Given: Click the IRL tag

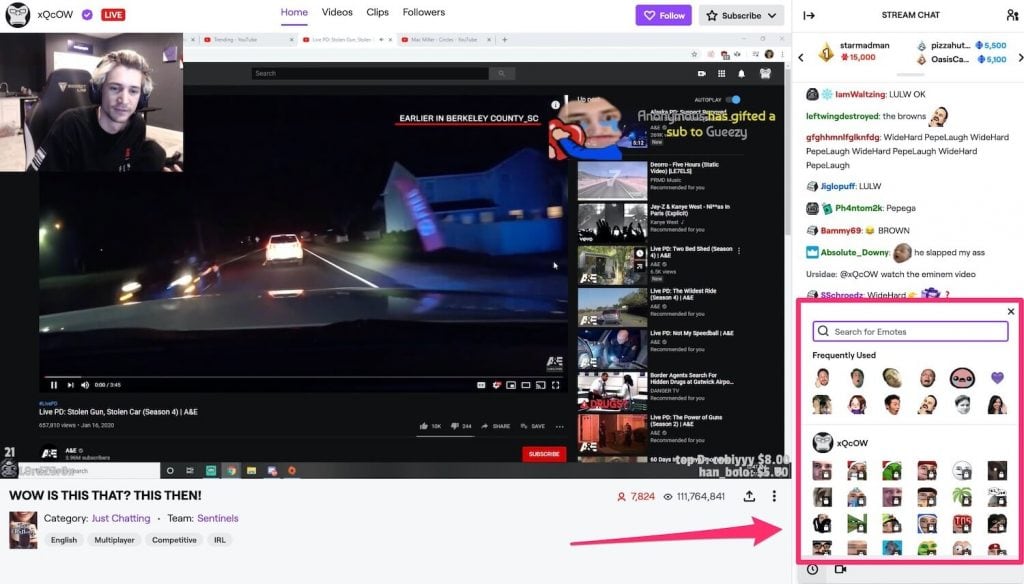Looking at the screenshot, I should pyautogui.click(x=219, y=540).
